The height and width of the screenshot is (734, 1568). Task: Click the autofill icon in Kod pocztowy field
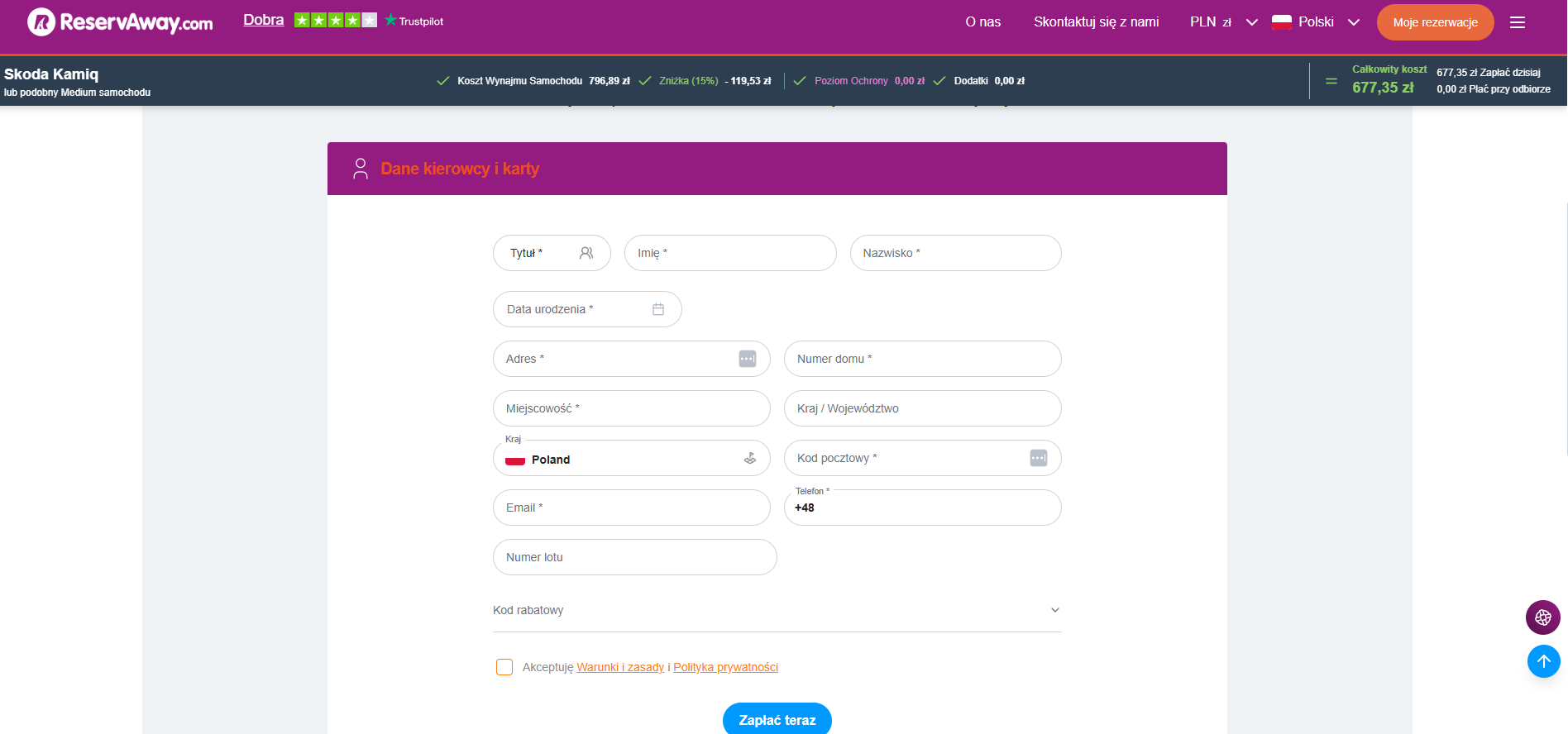pos(1039,458)
